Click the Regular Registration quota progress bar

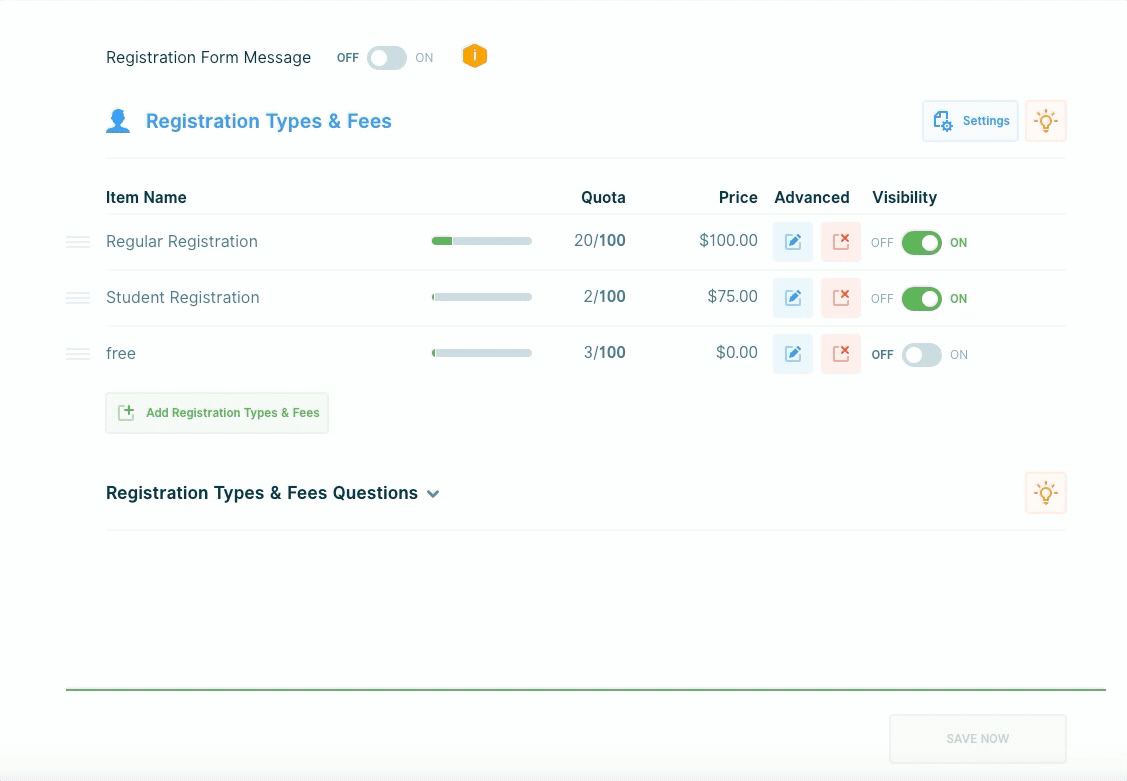(x=481, y=241)
